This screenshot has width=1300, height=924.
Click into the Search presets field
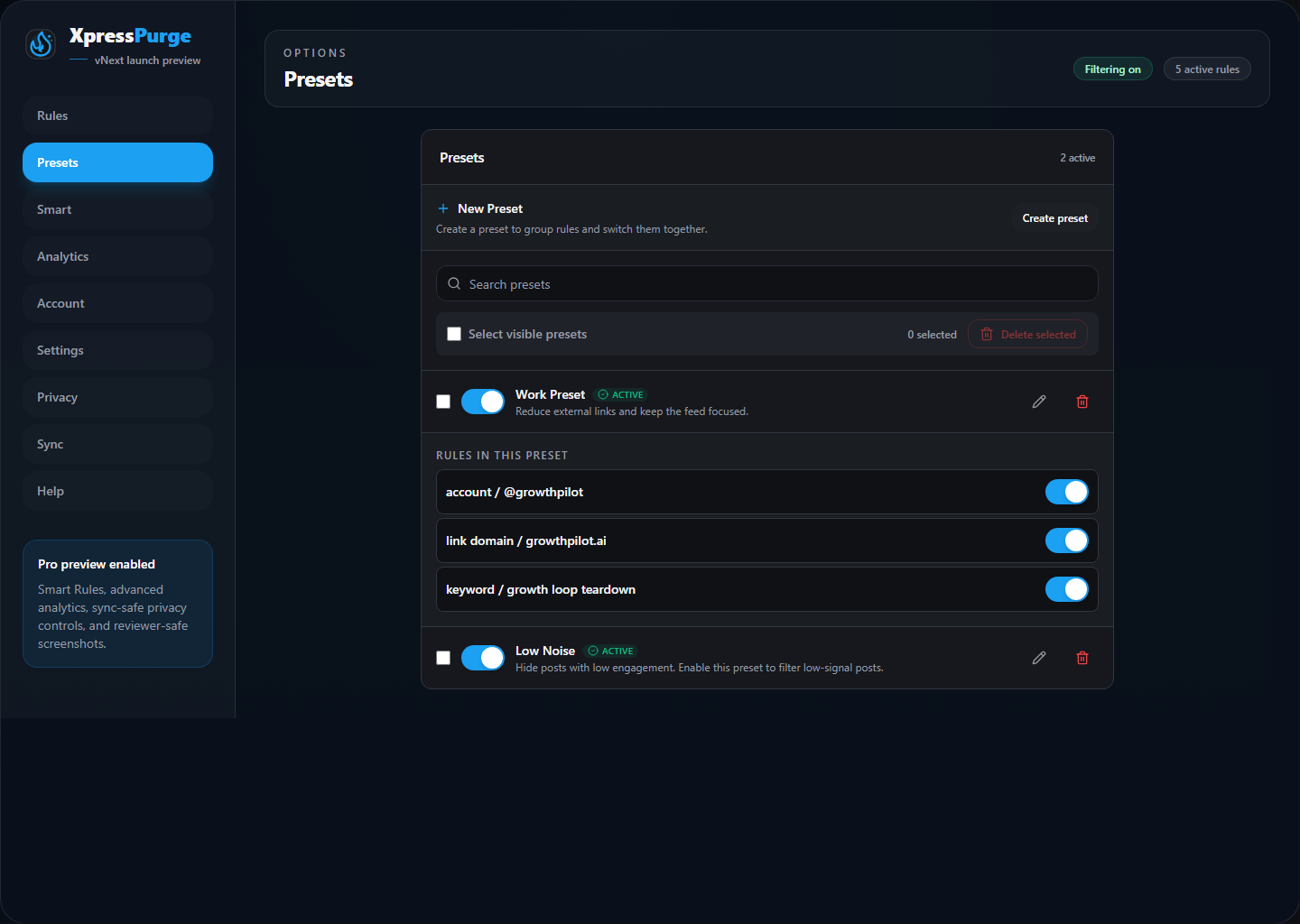[x=767, y=283]
